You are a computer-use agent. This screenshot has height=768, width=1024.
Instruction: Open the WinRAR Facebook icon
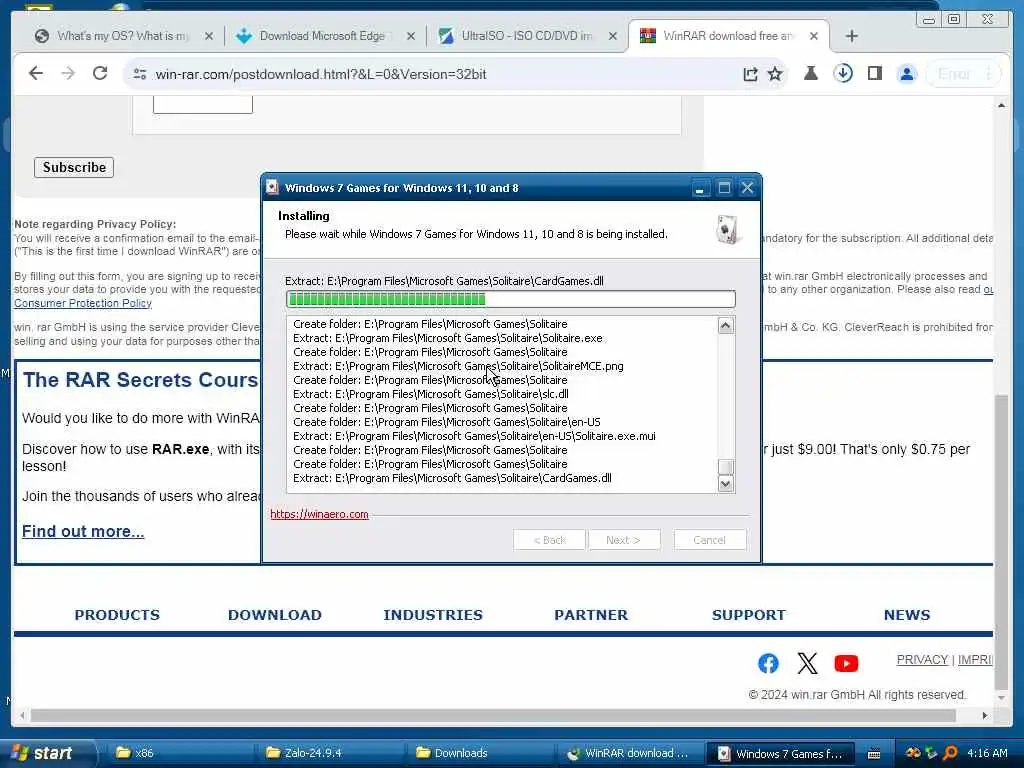pyautogui.click(x=768, y=664)
